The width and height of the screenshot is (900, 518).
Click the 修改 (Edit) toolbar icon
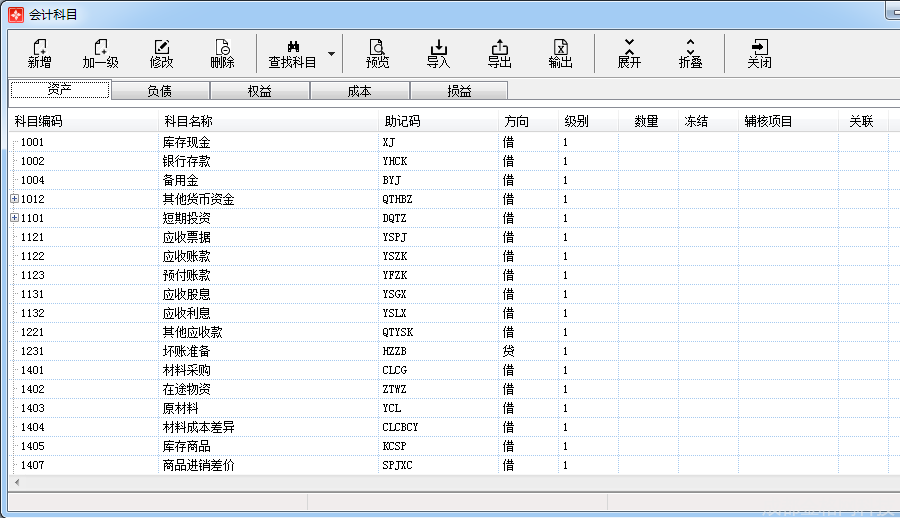(x=161, y=48)
